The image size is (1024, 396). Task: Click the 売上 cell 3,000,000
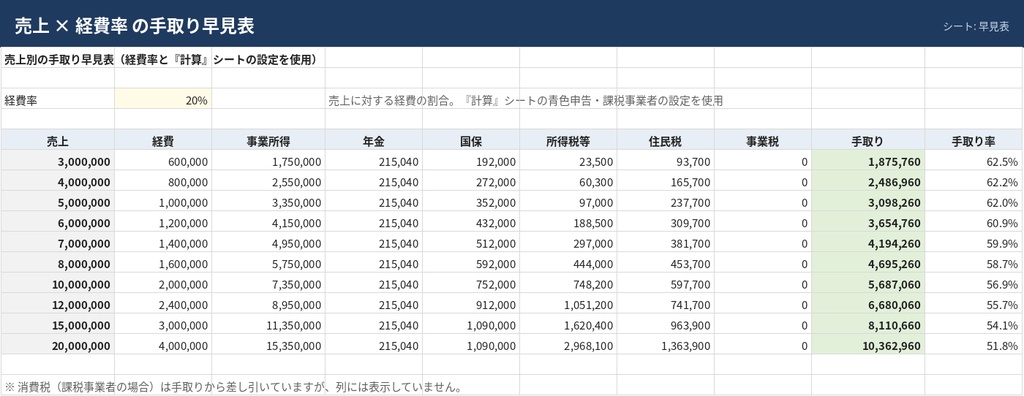57,161
